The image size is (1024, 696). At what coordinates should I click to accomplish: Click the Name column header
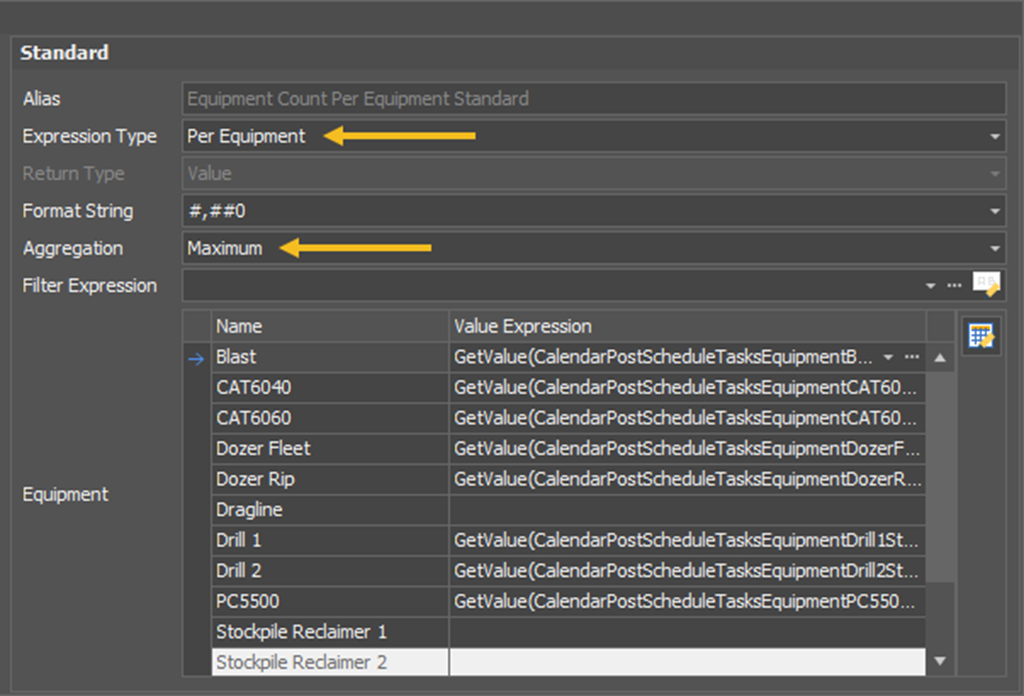[330, 326]
